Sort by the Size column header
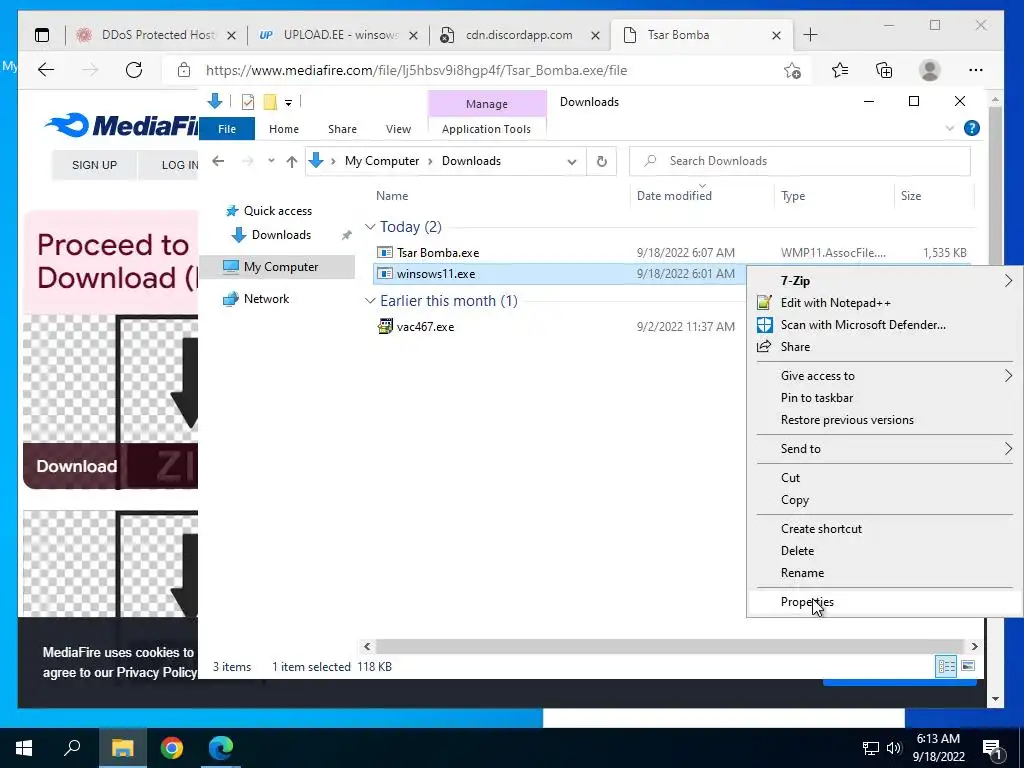This screenshot has width=1024, height=768. pos(910,196)
